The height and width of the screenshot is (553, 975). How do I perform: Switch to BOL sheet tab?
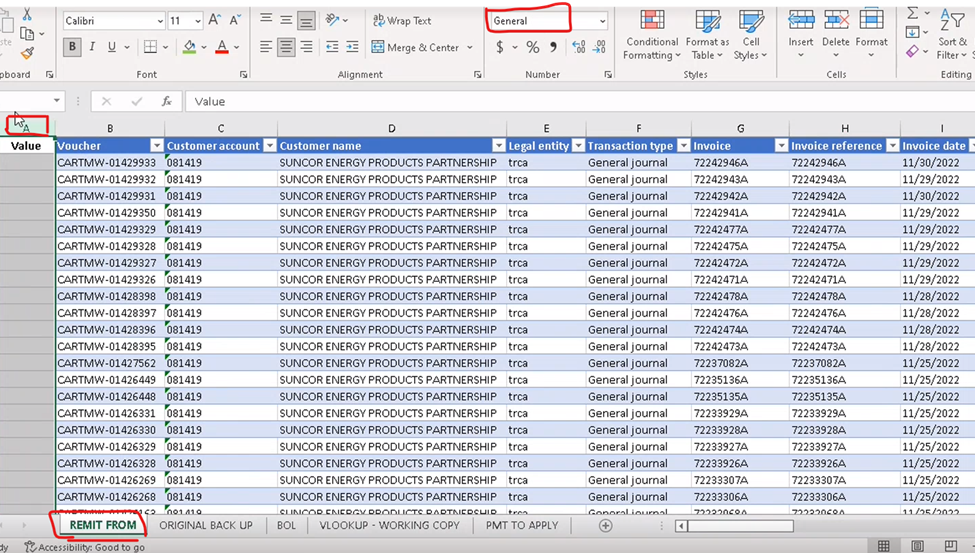coord(286,526)
